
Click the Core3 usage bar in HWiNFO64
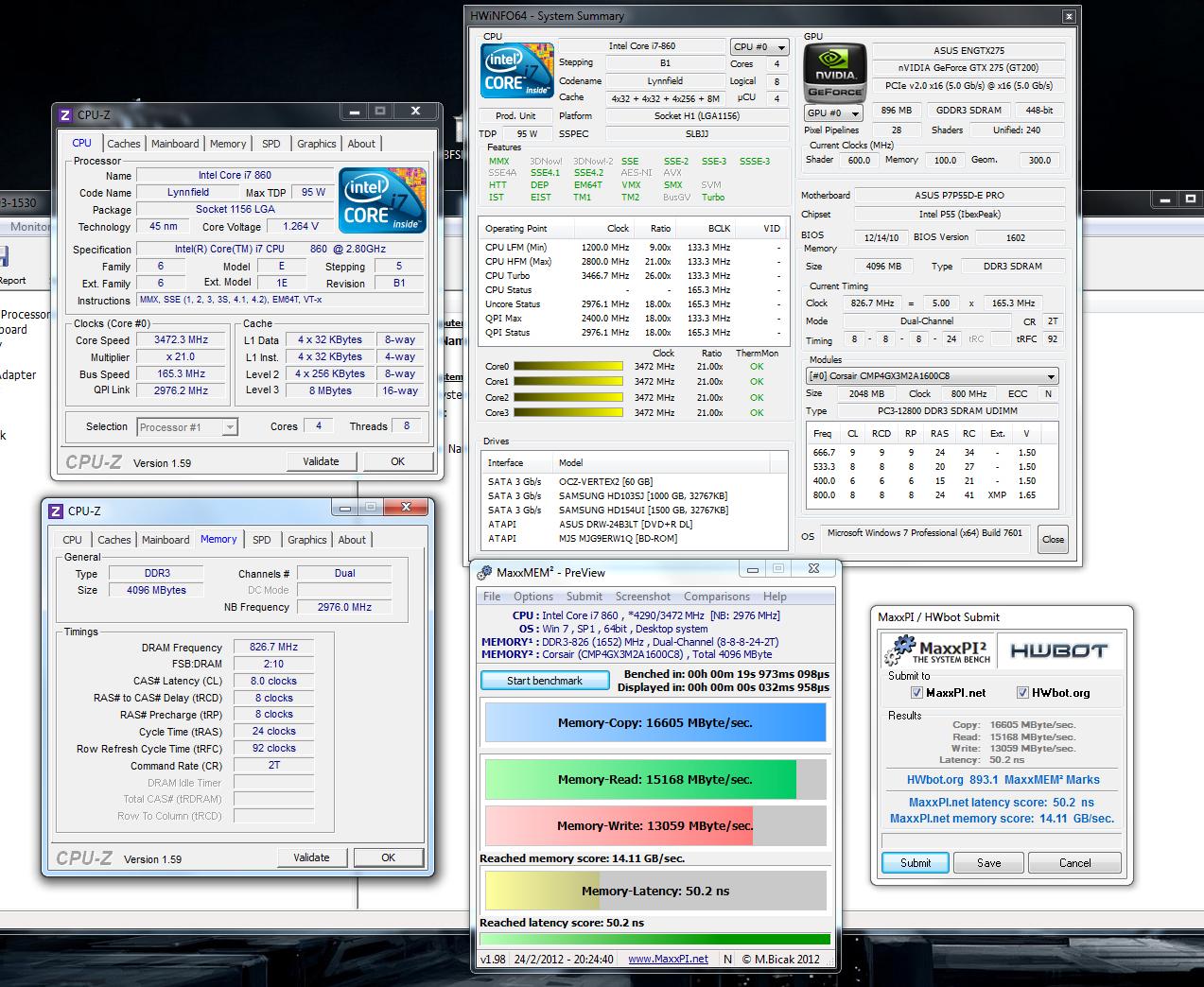tap(567, 412)
